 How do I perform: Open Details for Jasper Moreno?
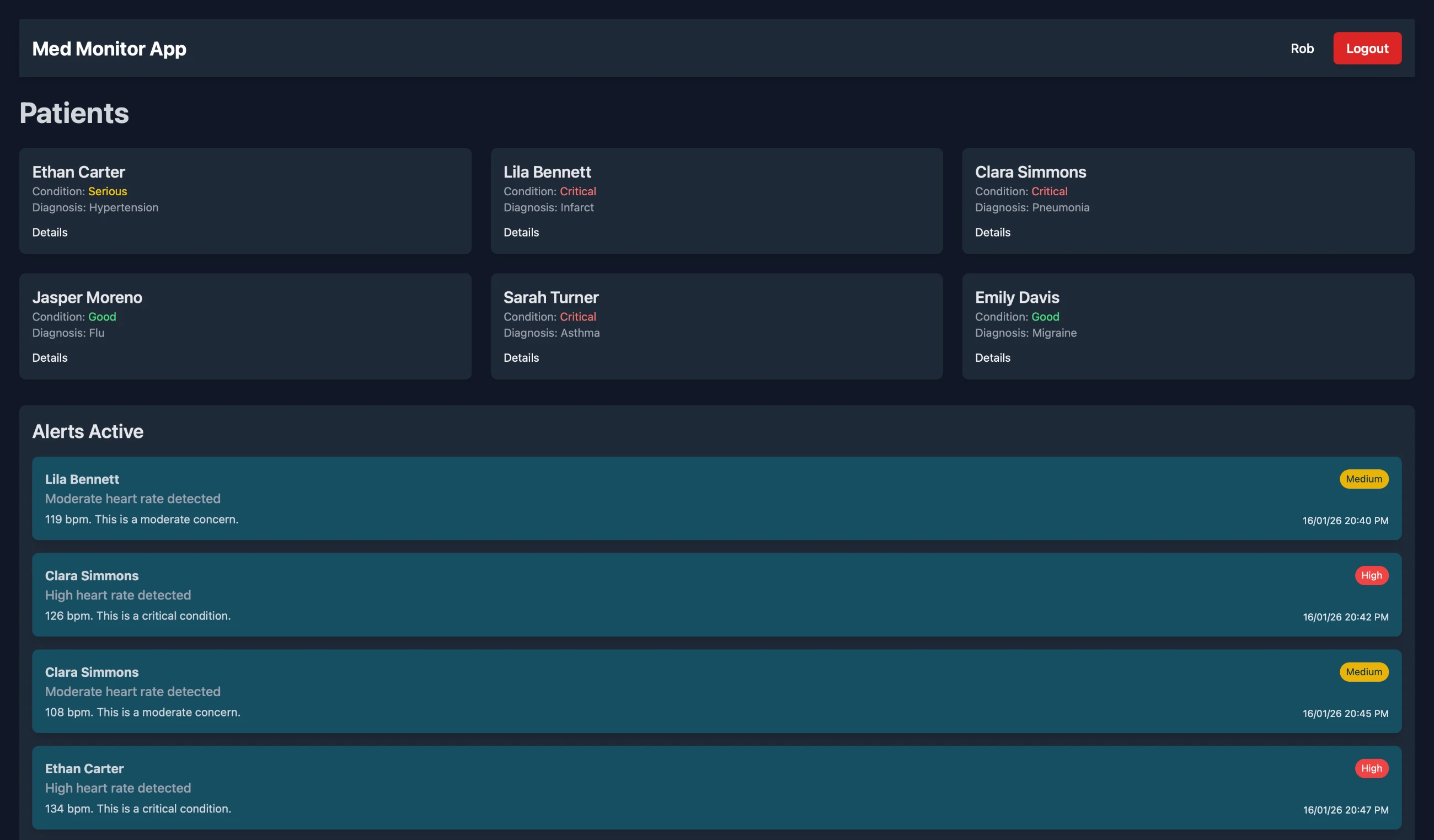click(x=50, y=357)
